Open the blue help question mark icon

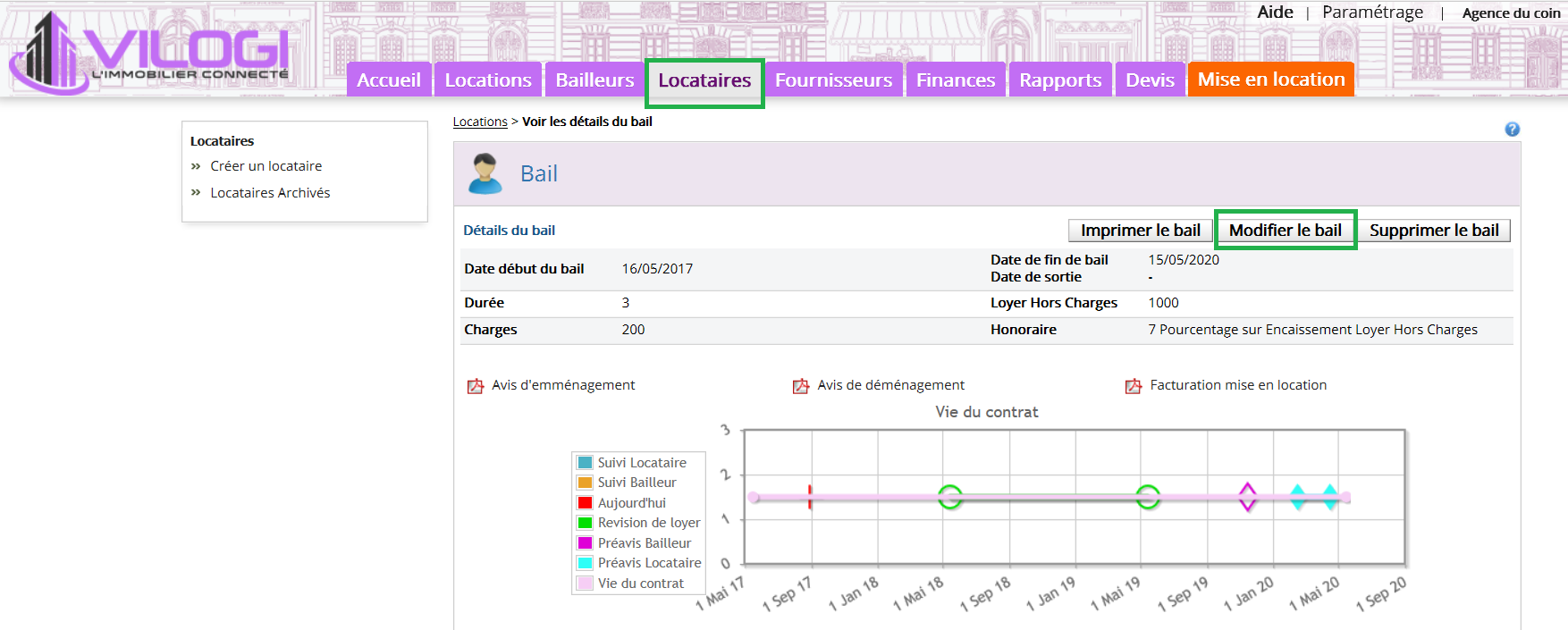[x=1512, y=130]
